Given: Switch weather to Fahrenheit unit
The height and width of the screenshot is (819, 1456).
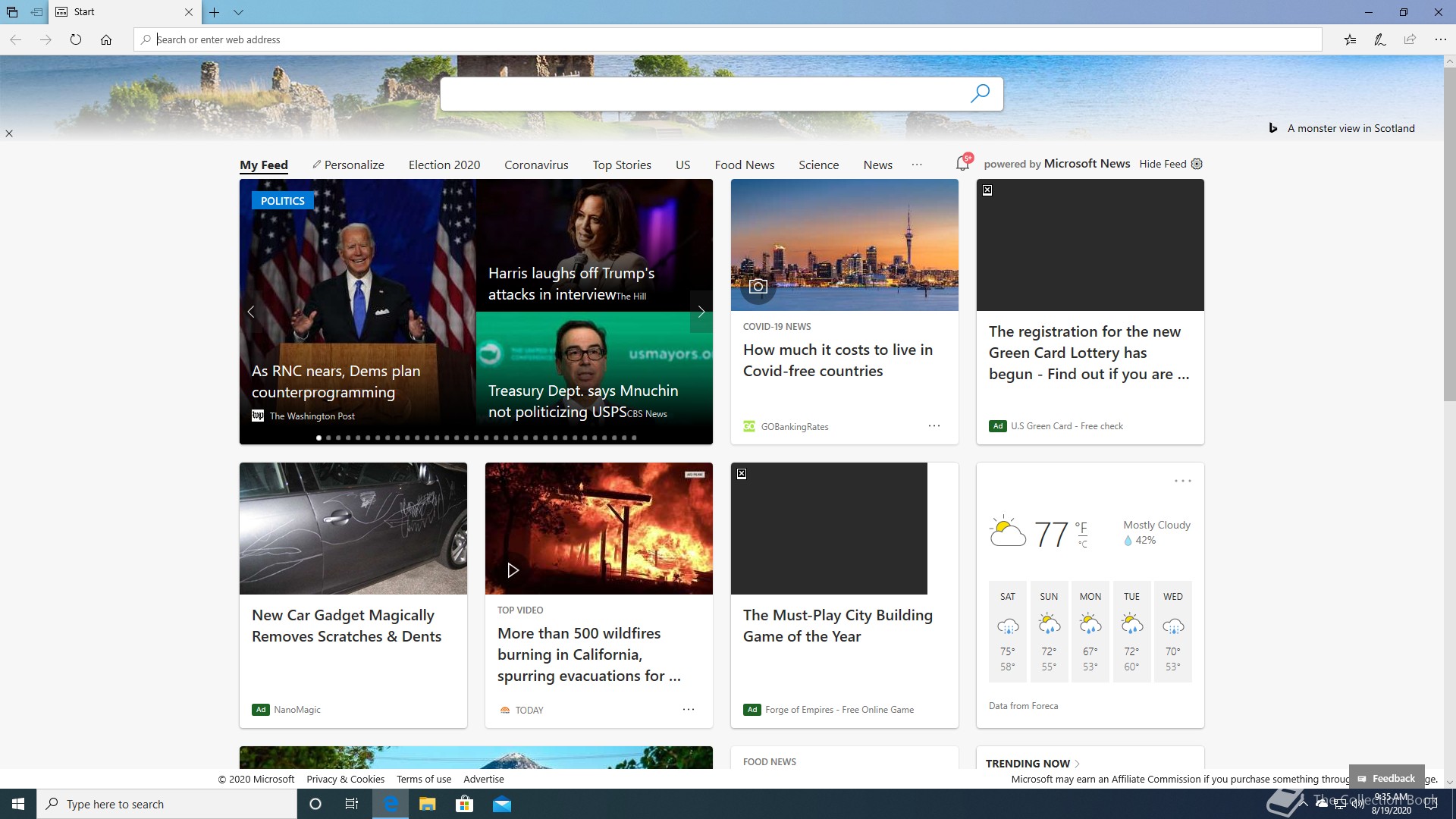Looking at the screenshot, I should 1081,526.
